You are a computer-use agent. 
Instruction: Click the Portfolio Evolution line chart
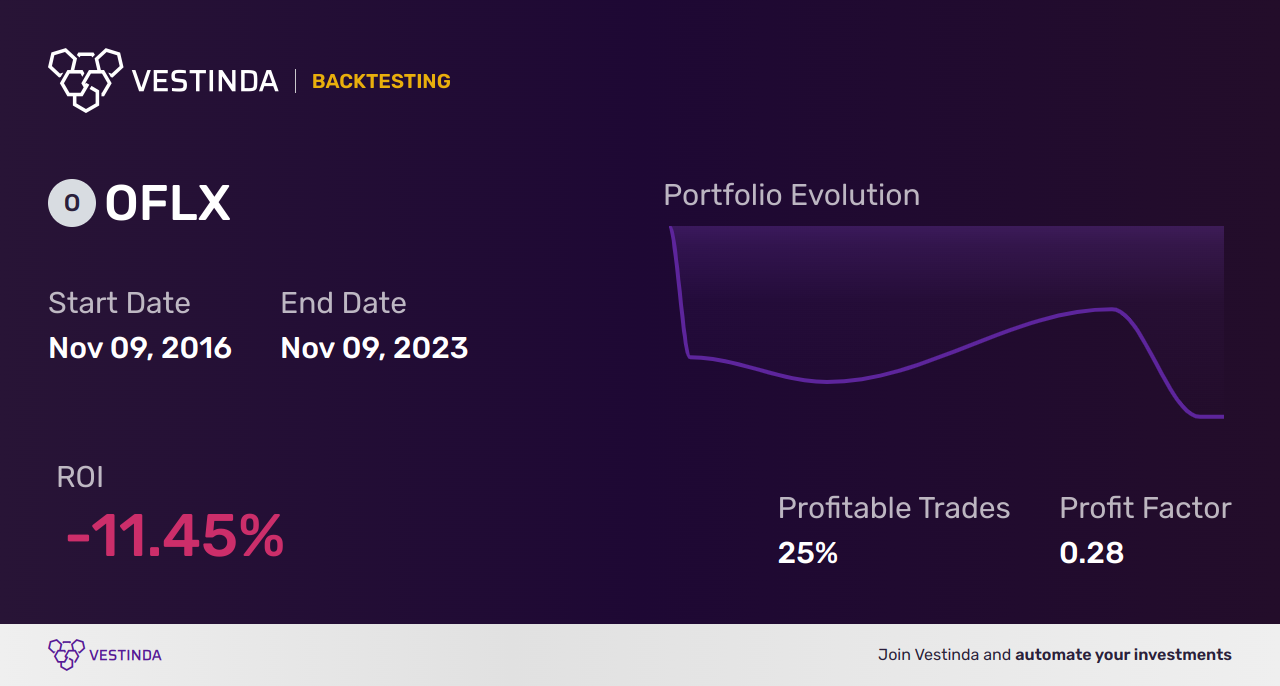click(x=946, y=322)
